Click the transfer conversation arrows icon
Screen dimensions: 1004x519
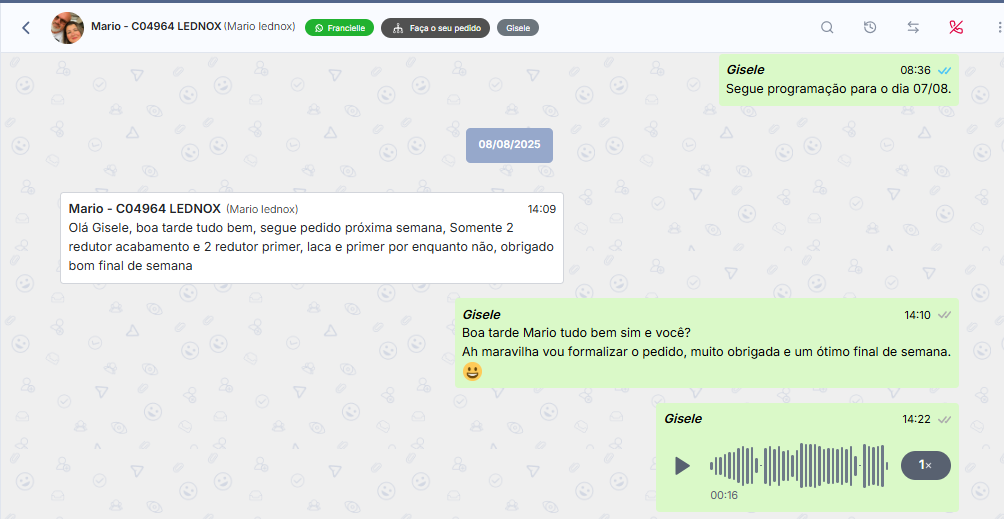(913, 28)
